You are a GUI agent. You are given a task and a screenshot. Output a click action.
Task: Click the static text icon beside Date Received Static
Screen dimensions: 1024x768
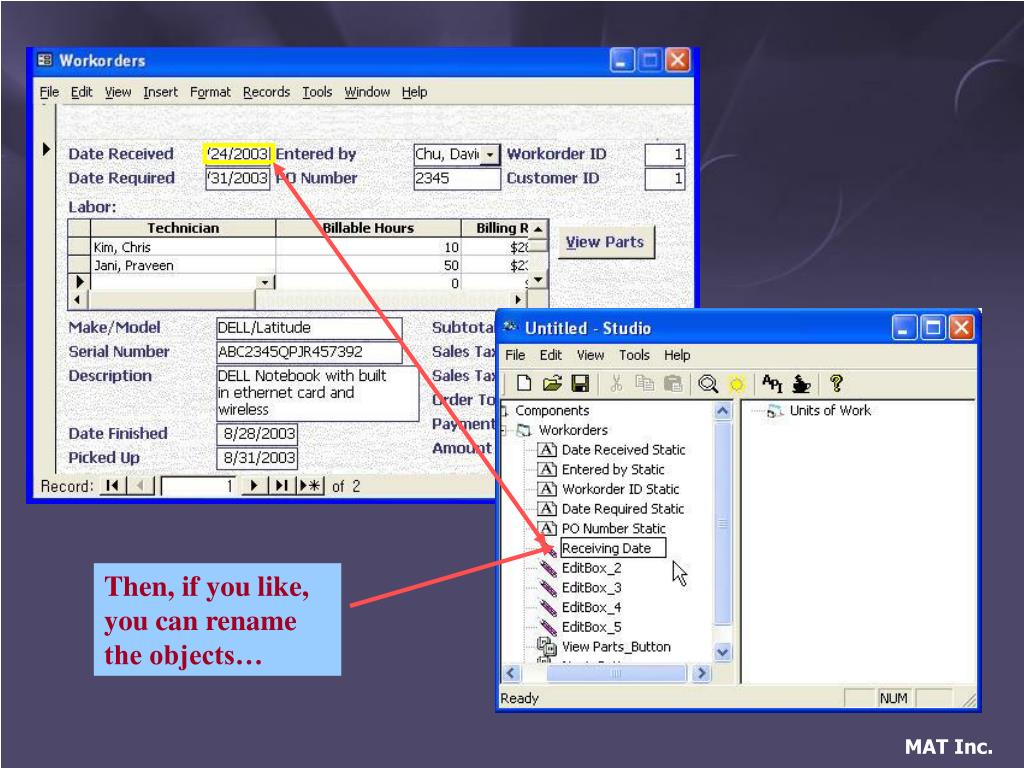[x=547, y=449]
